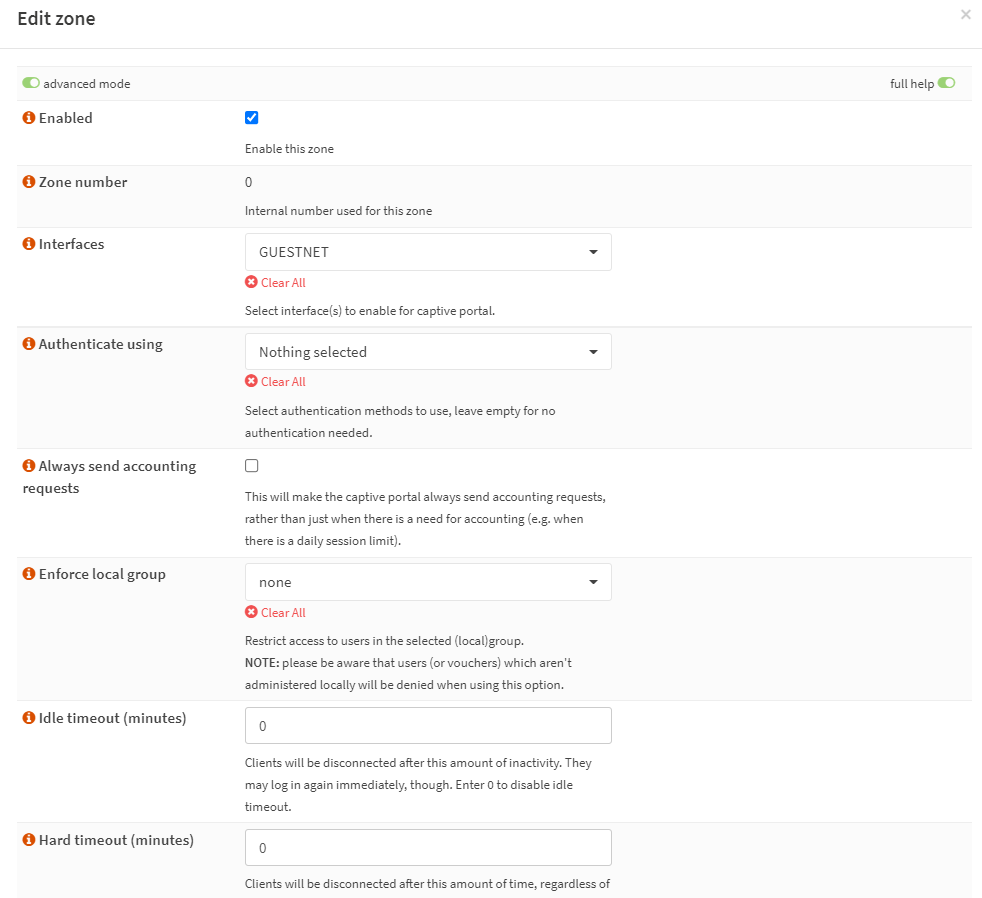Open the Enforce local group dropdown
982x898 pixels.
[428, 582]
